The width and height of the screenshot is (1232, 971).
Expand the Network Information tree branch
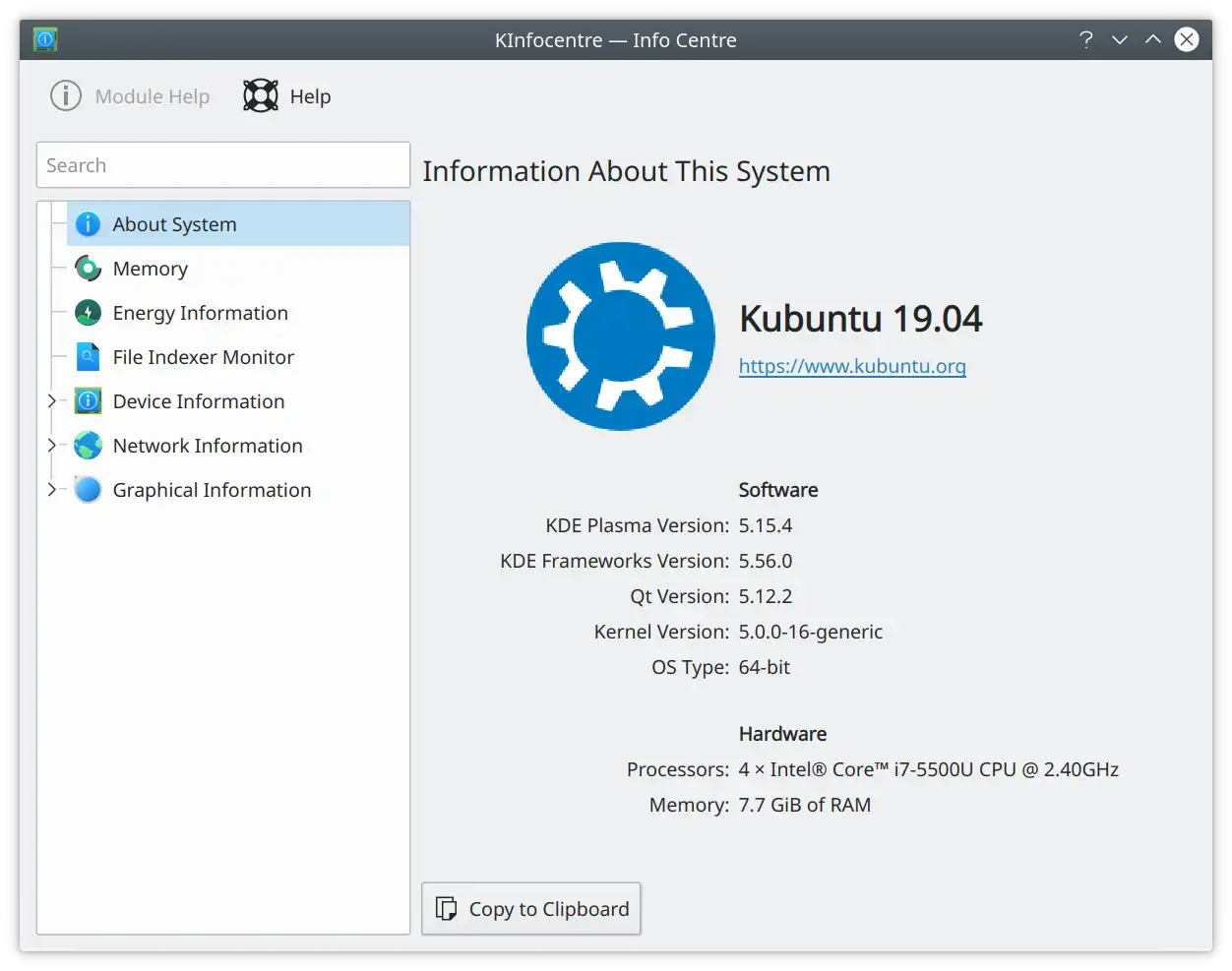(x=51, y=445)
